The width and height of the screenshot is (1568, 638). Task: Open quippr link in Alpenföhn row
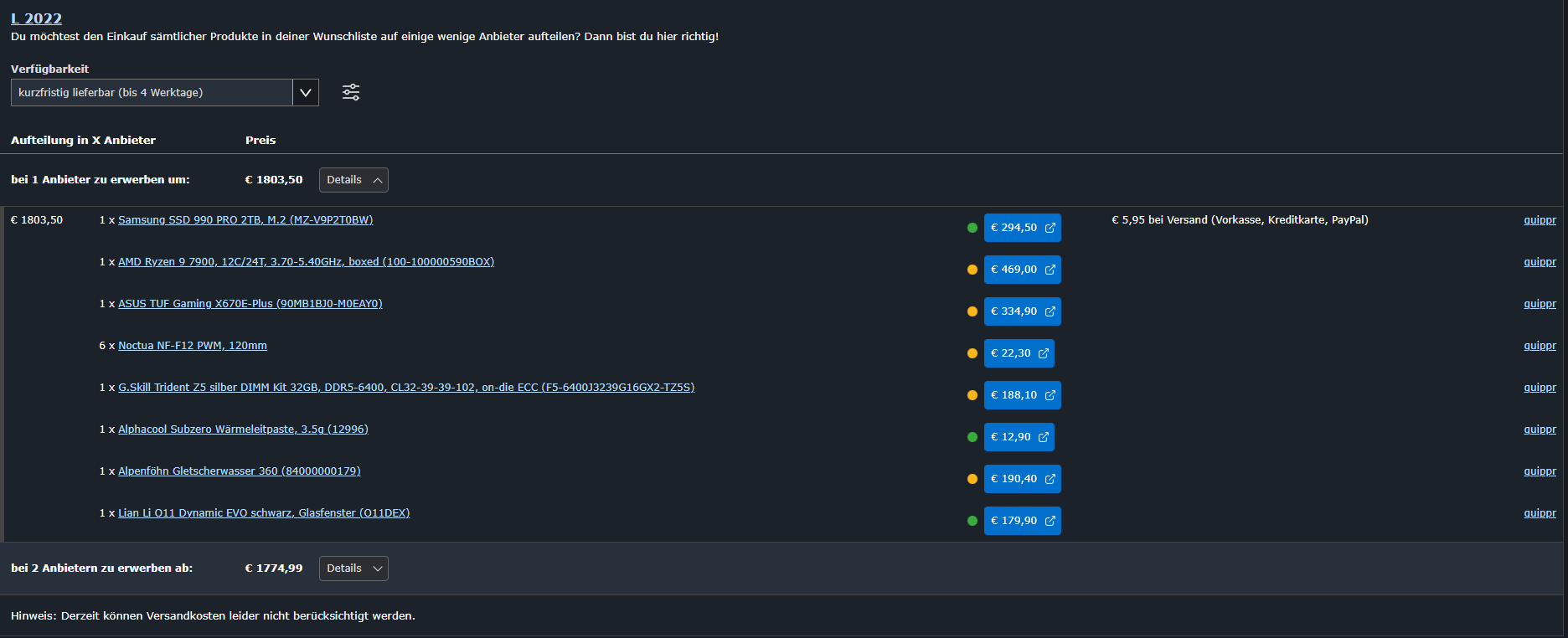click(1540, 471)
